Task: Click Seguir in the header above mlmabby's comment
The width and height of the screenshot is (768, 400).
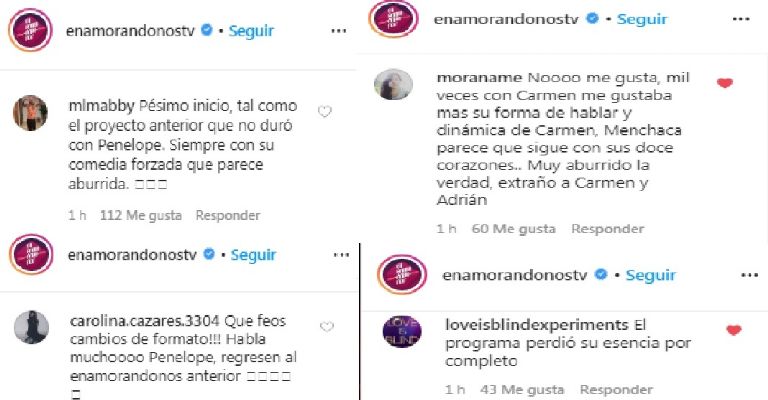Action: [251, 31]
